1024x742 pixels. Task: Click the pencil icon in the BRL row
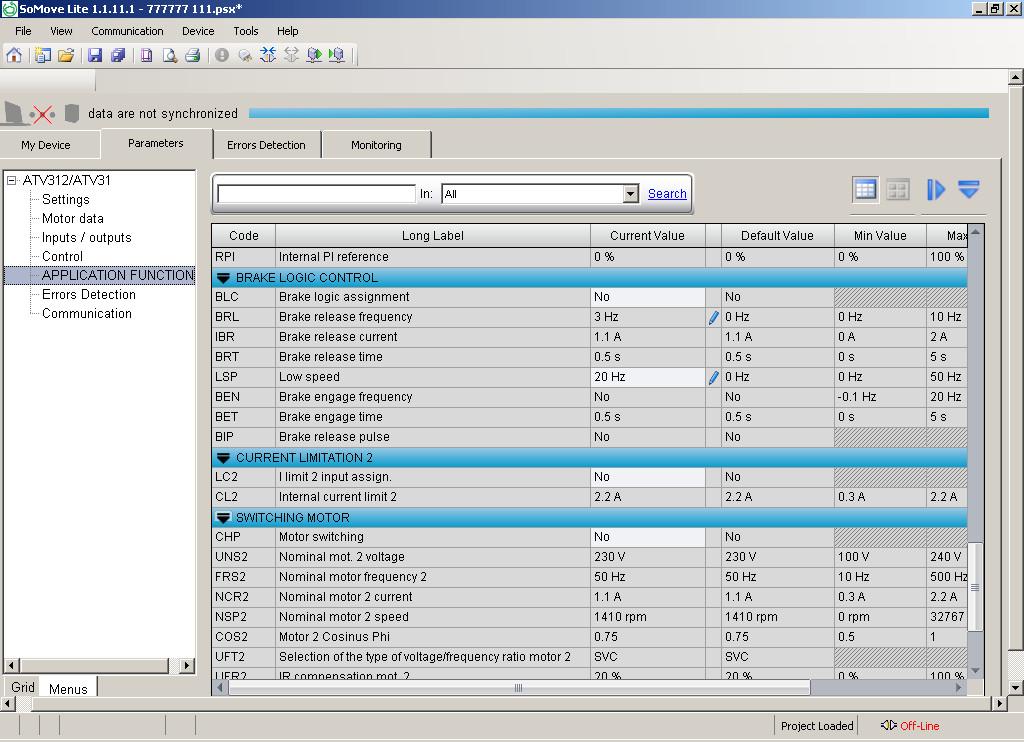click(713, 317)
